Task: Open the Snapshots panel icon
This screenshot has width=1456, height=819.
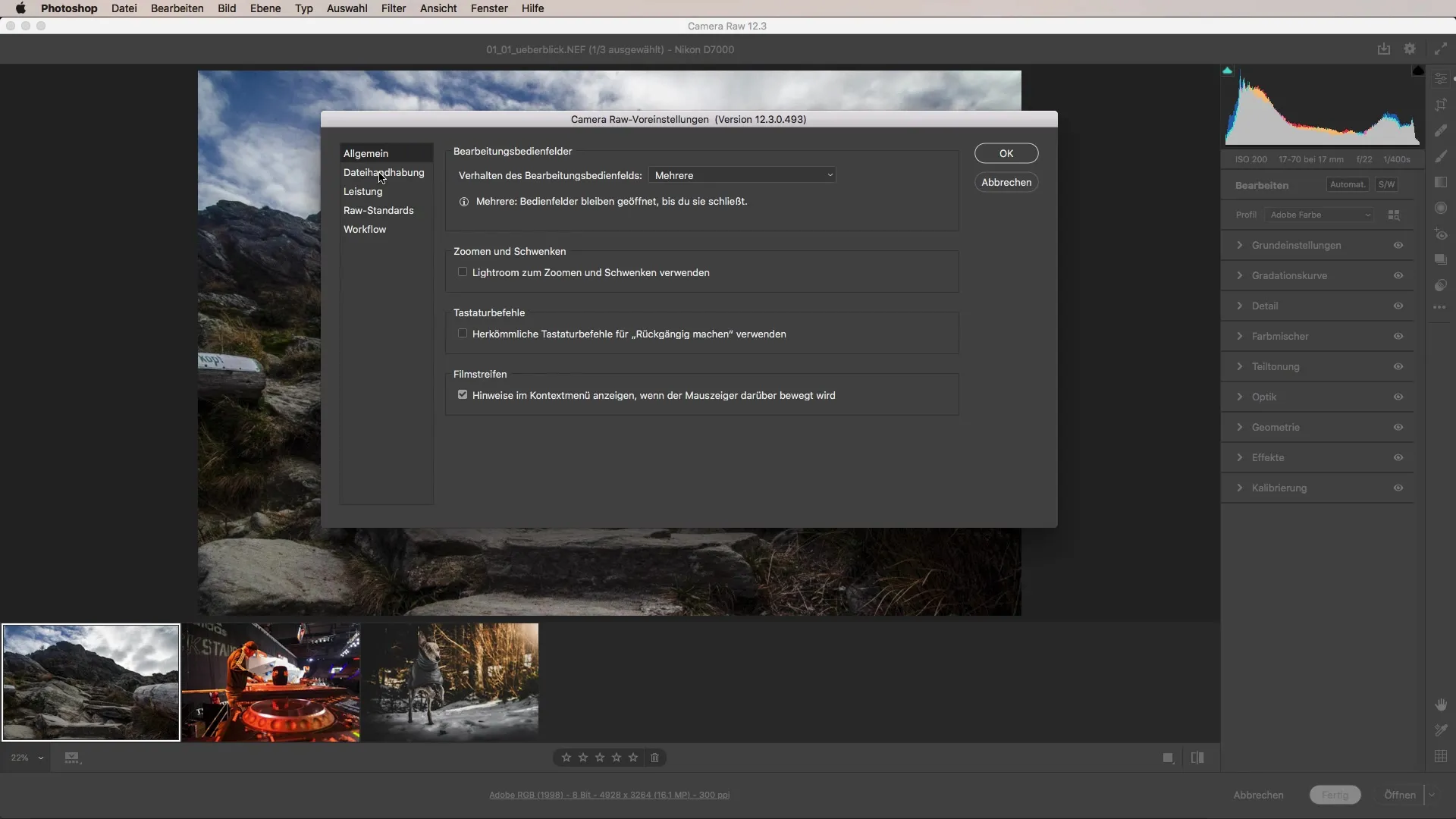Action: (x=1441, y=259)
